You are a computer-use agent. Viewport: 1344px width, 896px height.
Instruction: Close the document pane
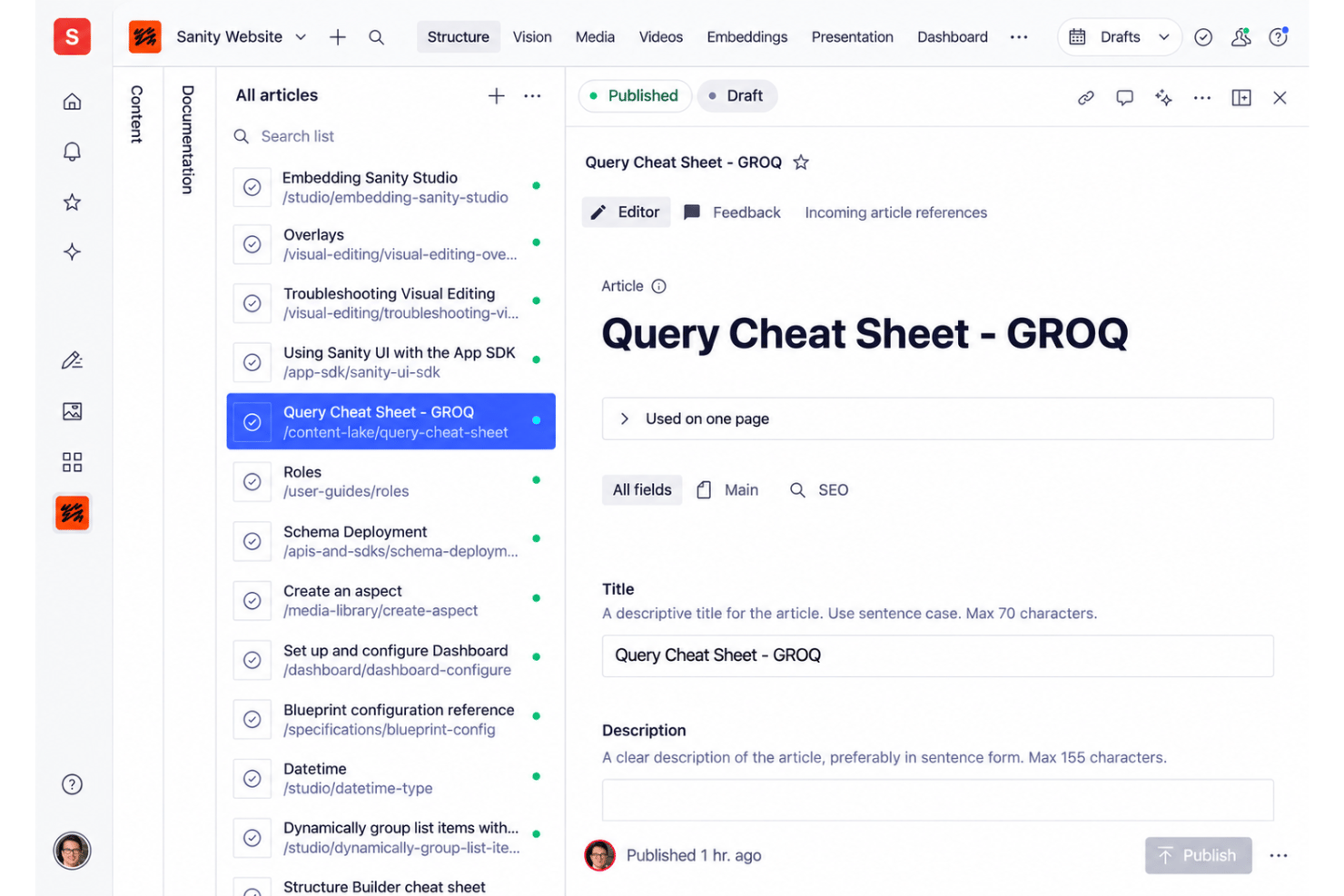click(1280, 97)
